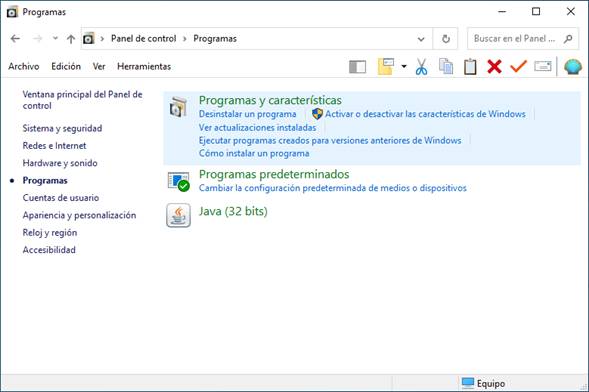The width and height of the screenshot is (589, 392).
Task: Click 'Ver actualizaciones instaladas'
Action: coord(257,128)
